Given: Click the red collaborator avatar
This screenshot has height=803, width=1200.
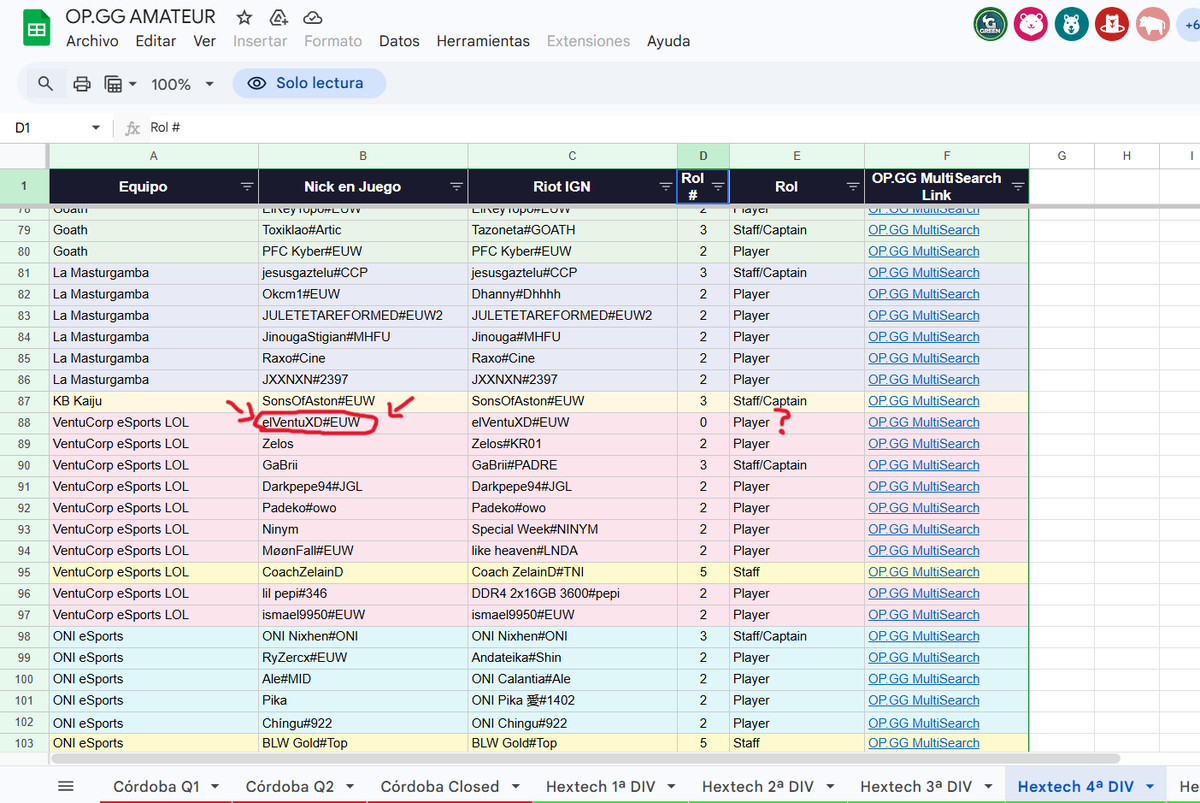Looking at the screenshot, I should tap(1111, 24).
